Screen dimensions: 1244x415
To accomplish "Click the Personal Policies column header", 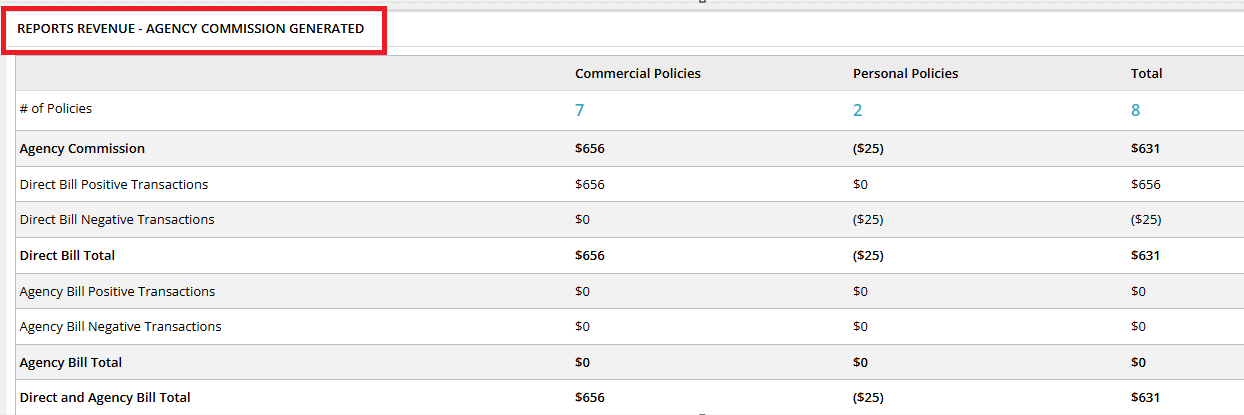I will [x=905, y=74].
